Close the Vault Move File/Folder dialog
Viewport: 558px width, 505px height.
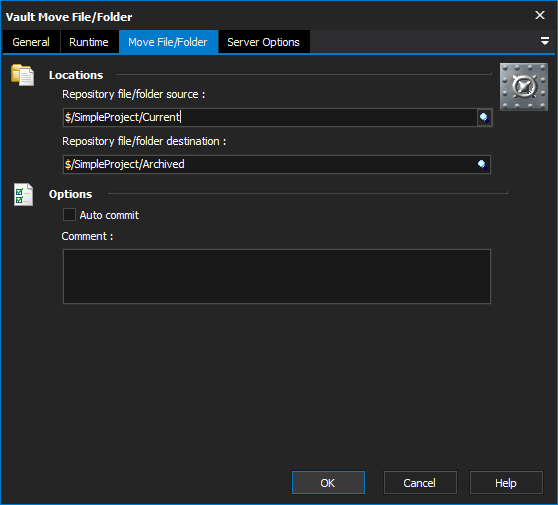(540, 15)
